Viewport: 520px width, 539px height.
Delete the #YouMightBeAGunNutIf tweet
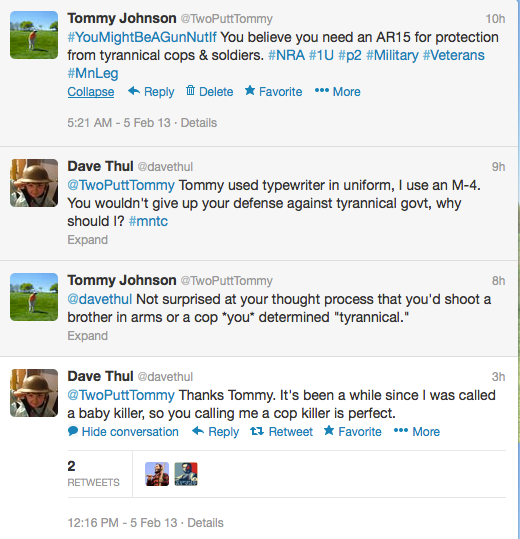point(209,92)
